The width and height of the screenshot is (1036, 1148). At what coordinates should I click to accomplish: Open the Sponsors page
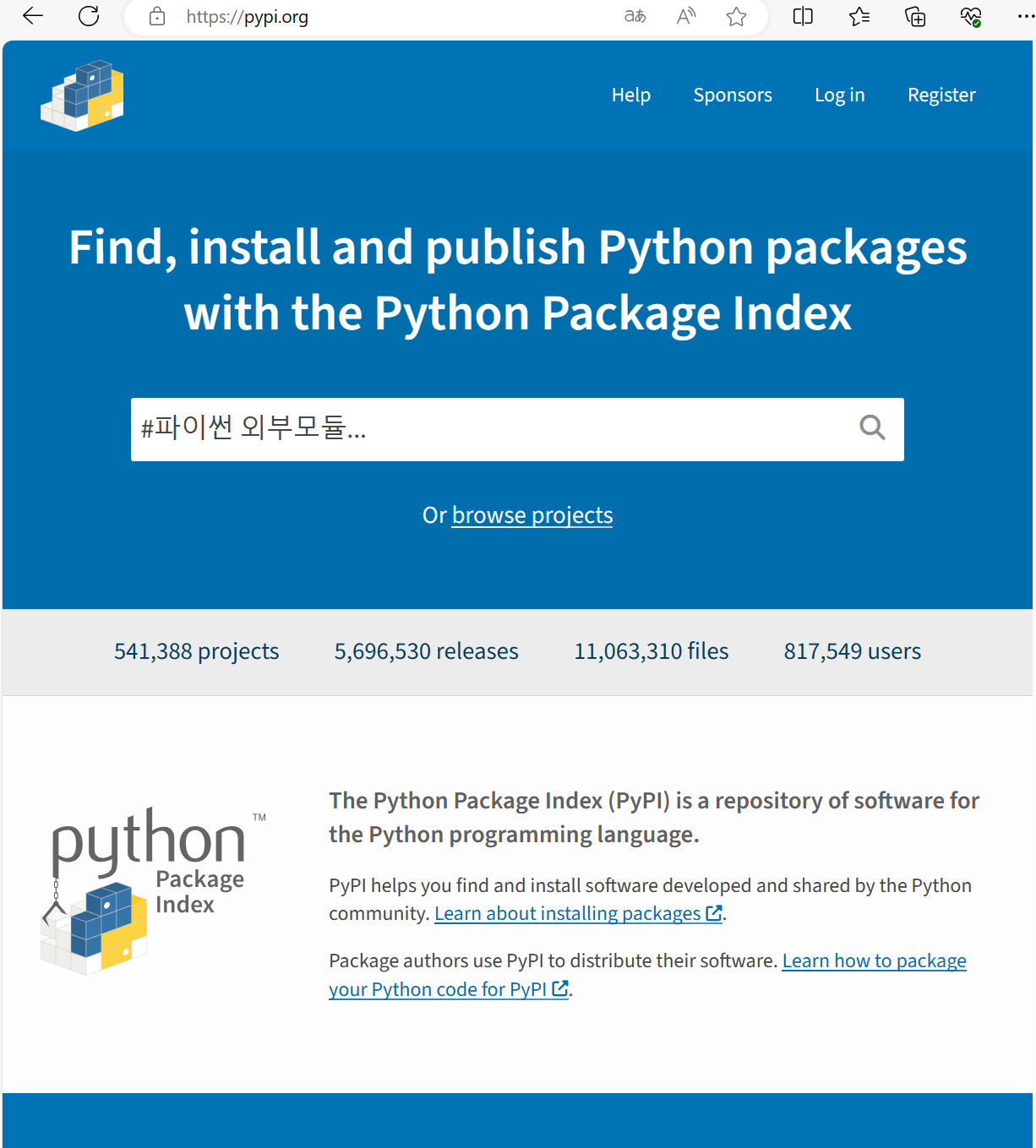(x=733, y=95)
